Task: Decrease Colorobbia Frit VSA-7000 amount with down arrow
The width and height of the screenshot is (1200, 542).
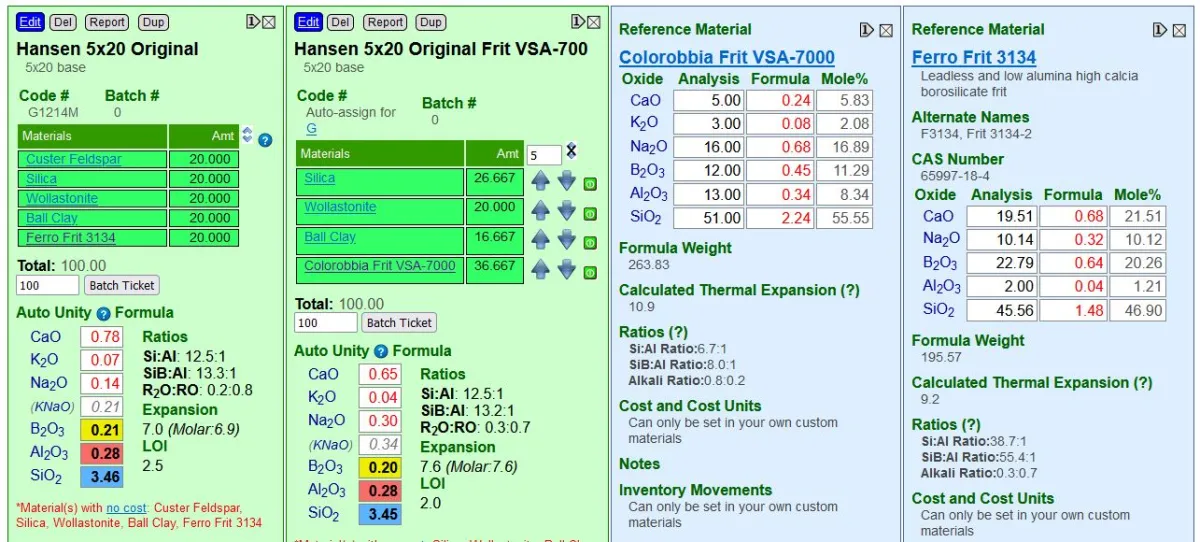Action: pos(567,270)
